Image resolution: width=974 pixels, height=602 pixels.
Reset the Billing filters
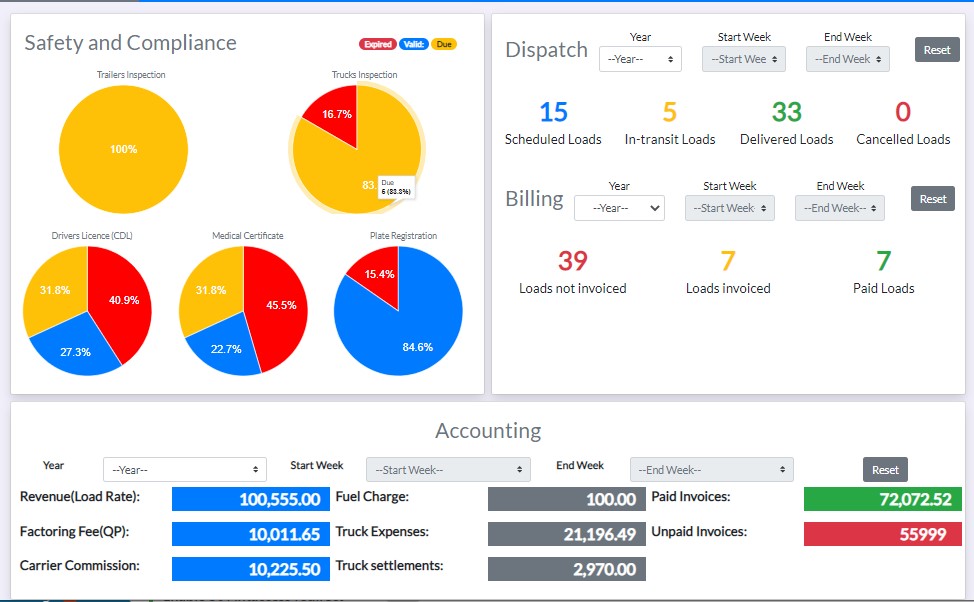pyautogui.click(x=932, y=198)
